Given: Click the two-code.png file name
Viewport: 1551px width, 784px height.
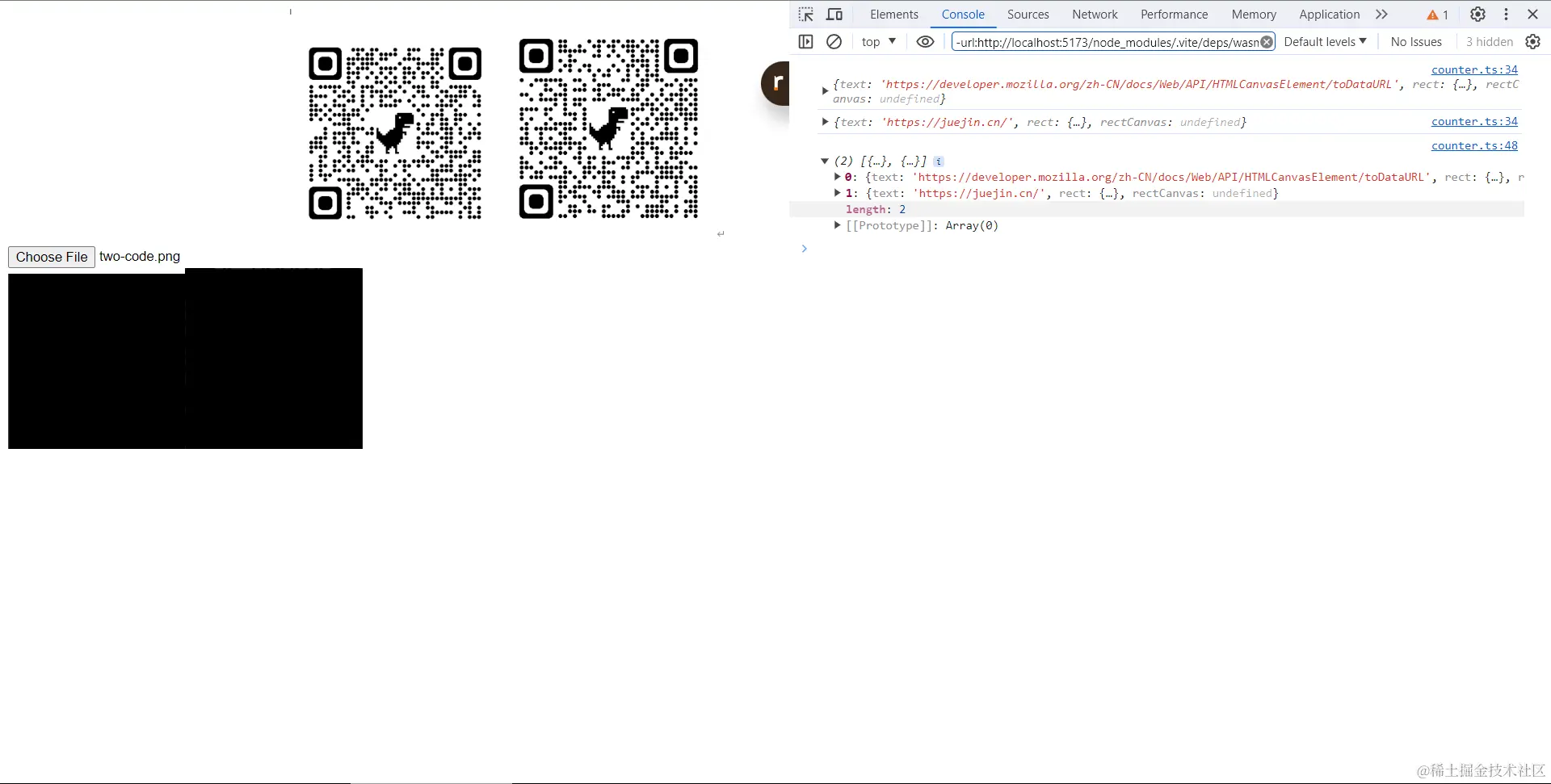Looking at the screenshot, I should 140,256.
